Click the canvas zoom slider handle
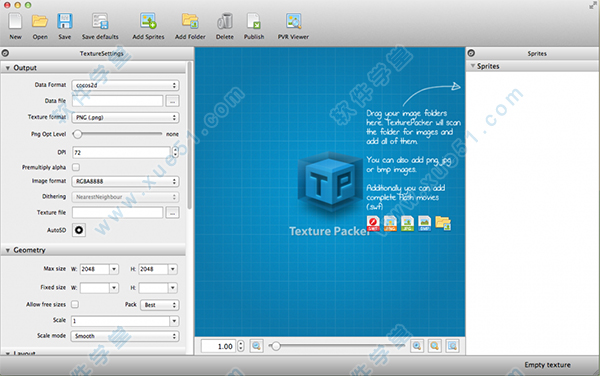The width and height of the screenshot is (600, 376). point(276,346)
